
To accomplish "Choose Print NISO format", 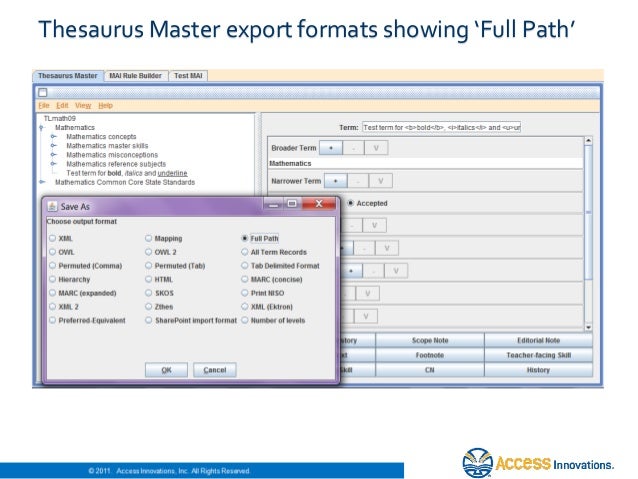I will pos(245,293).
